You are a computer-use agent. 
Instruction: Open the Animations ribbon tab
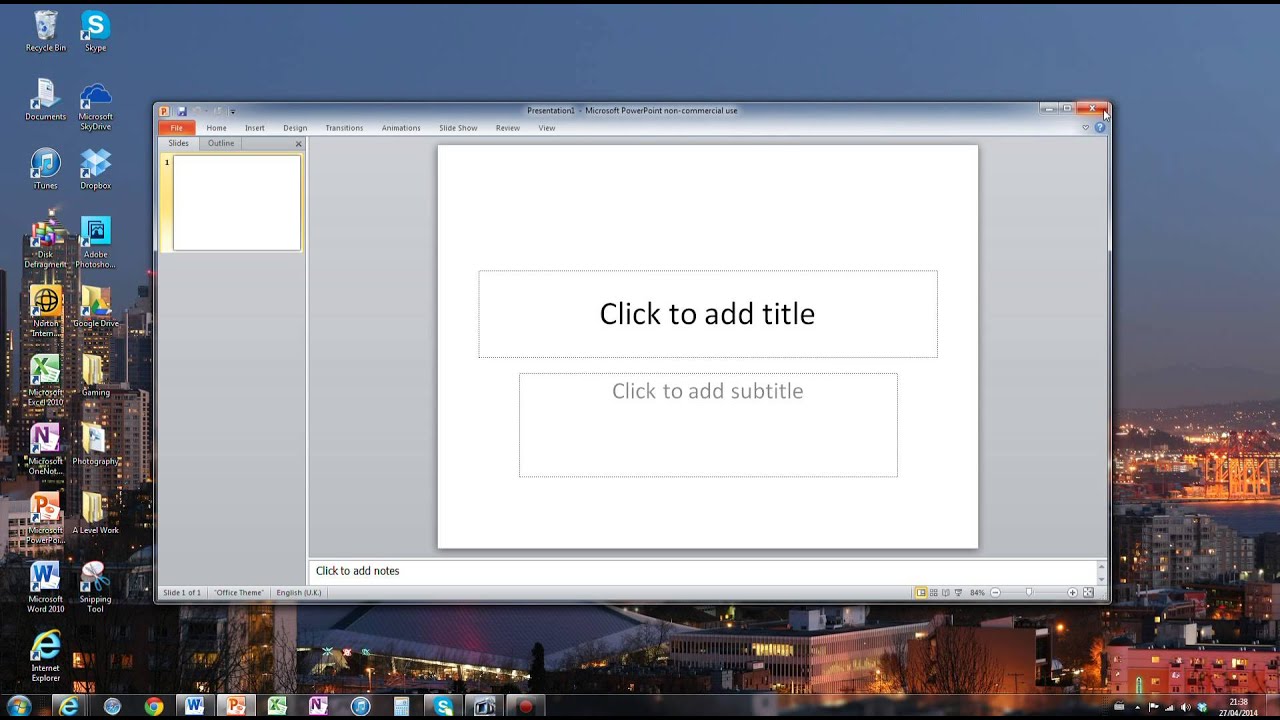401,128
